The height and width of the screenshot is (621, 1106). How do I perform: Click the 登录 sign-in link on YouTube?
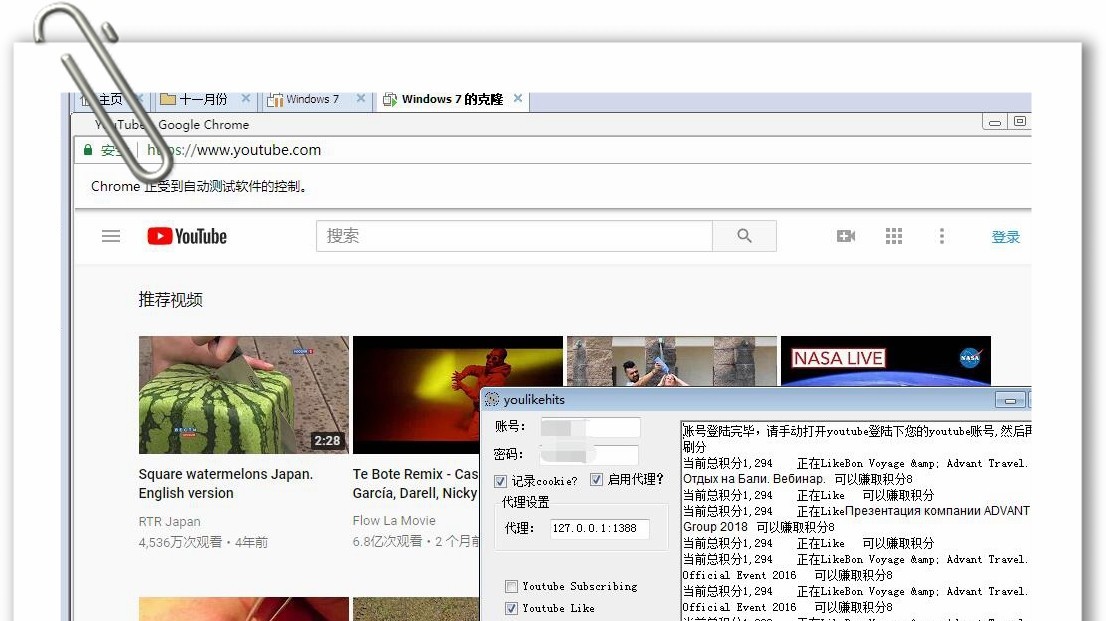pyautogui.click(x=1005, y=237)
